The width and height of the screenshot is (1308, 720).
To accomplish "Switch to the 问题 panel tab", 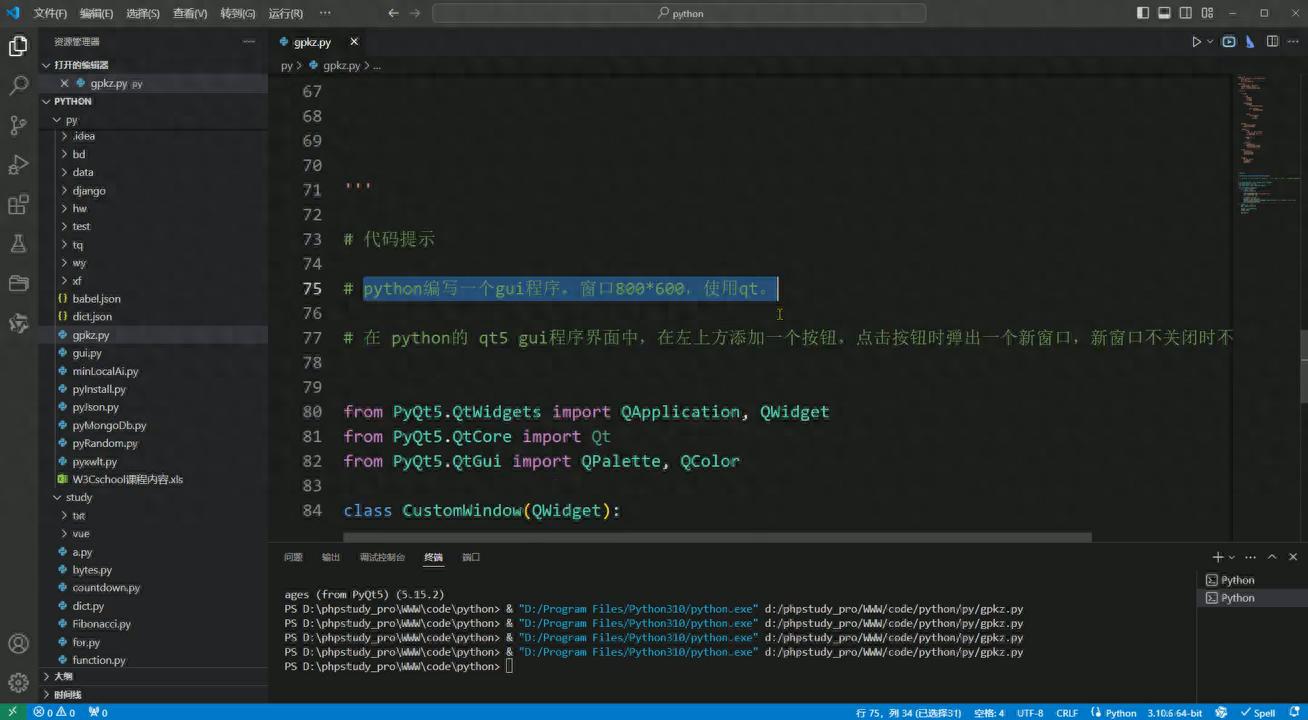I will pyautogui.click(x=293, y=557).
